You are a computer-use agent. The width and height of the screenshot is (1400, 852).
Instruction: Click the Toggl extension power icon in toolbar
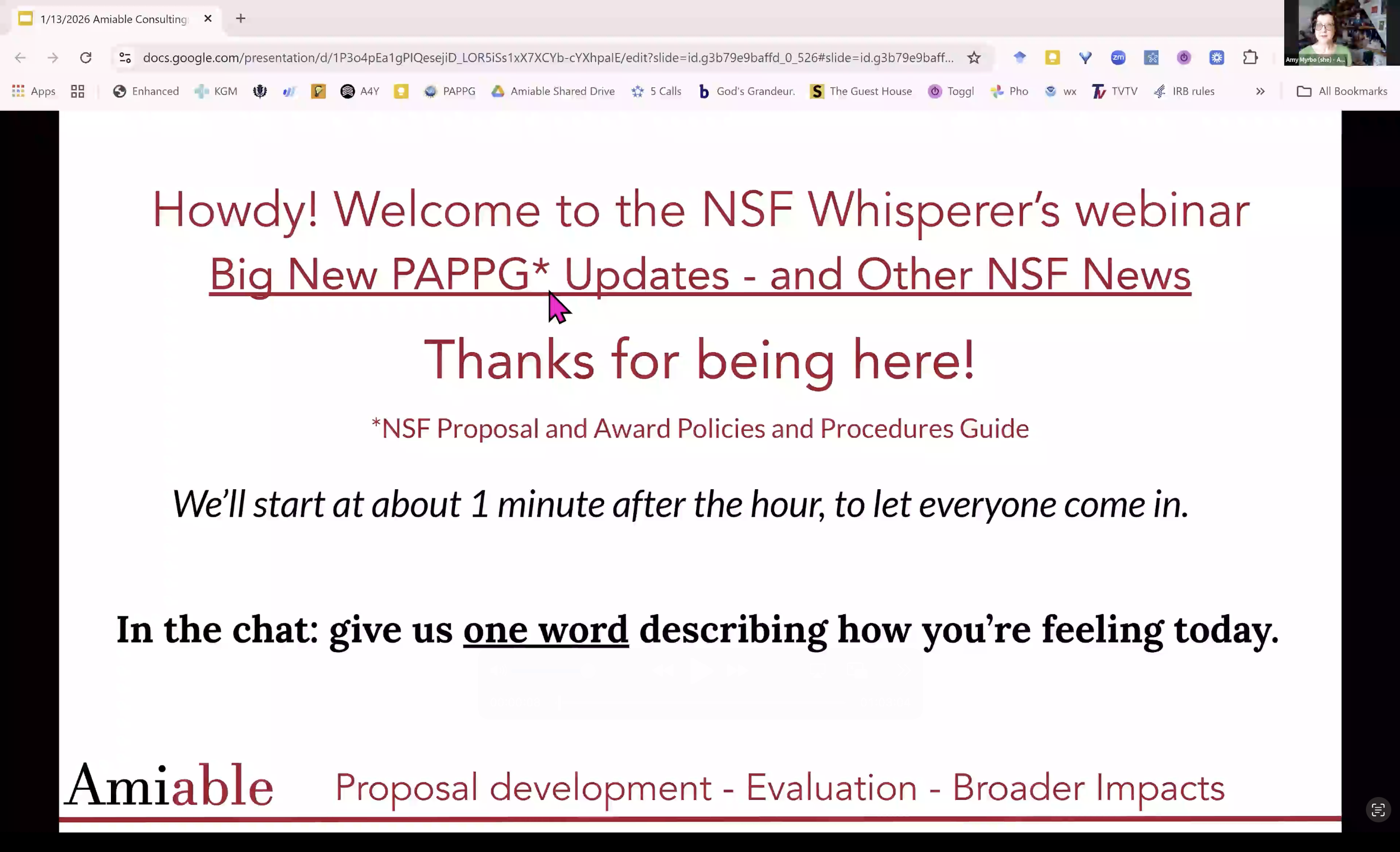(1183, 57)
